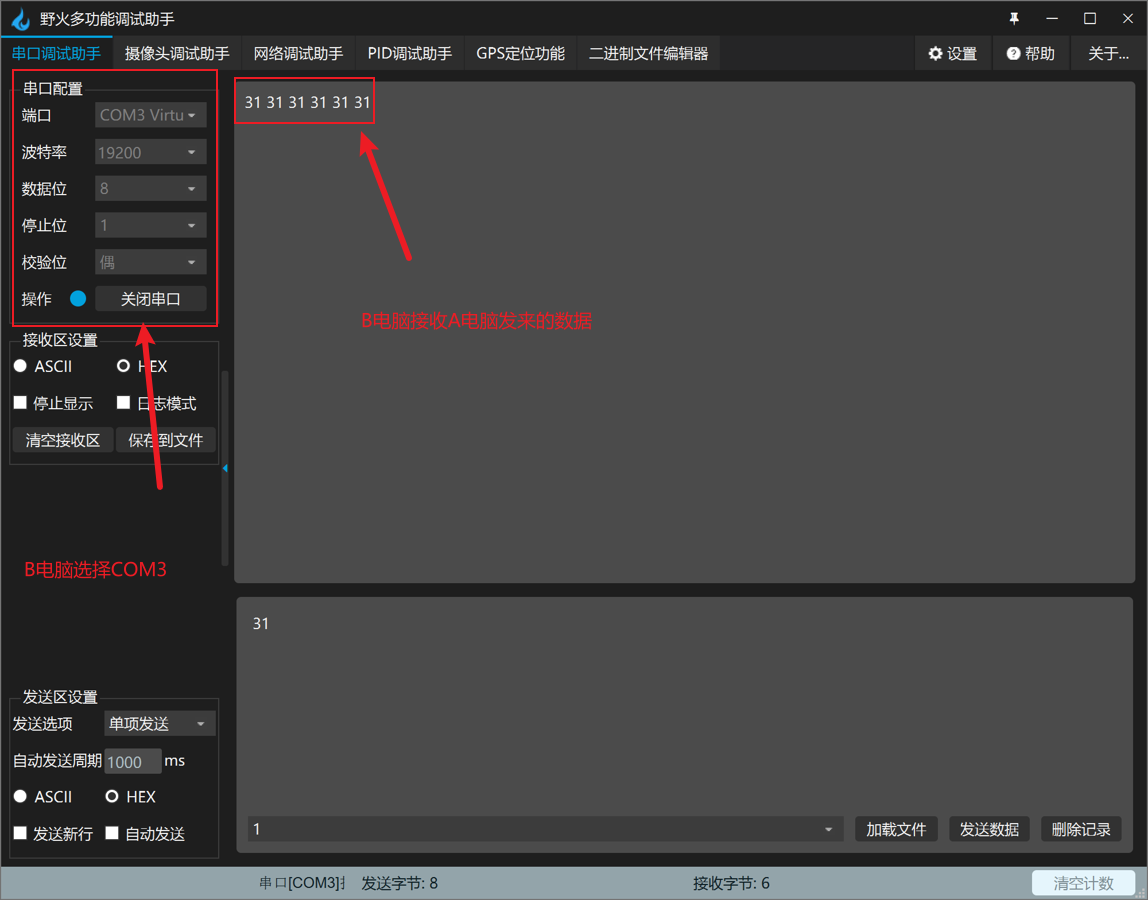This screenshot has height=900, width=1148.
Task: Open the 数据位 dropdown
Action: coord(151,189)
